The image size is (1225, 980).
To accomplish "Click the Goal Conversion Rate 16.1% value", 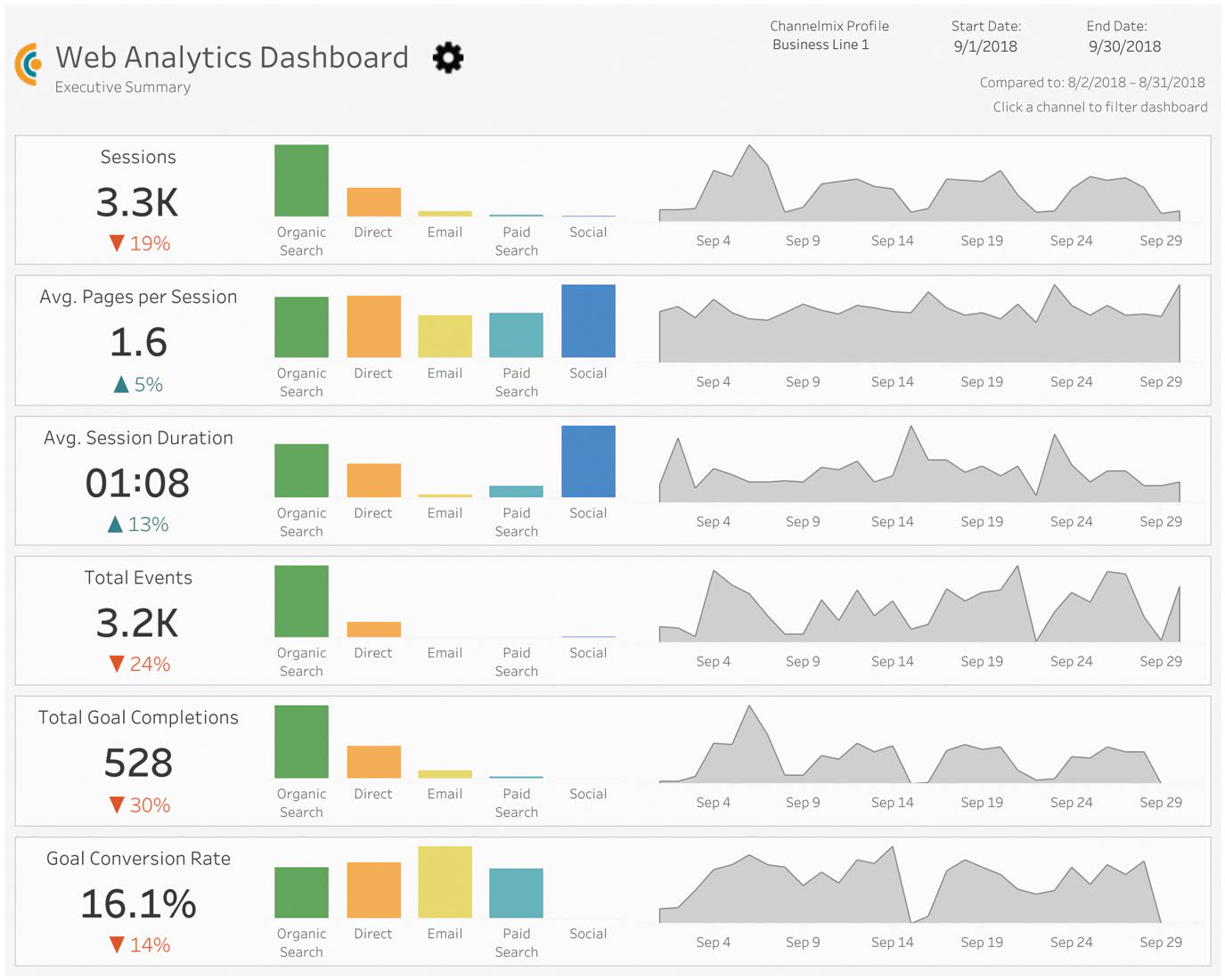I will click(x=138, y=904).
